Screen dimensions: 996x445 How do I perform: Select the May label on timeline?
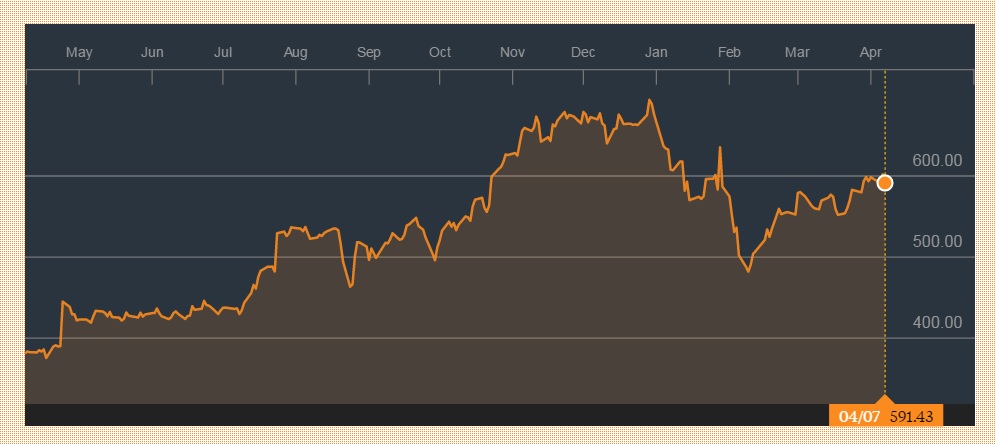point(79,52)
